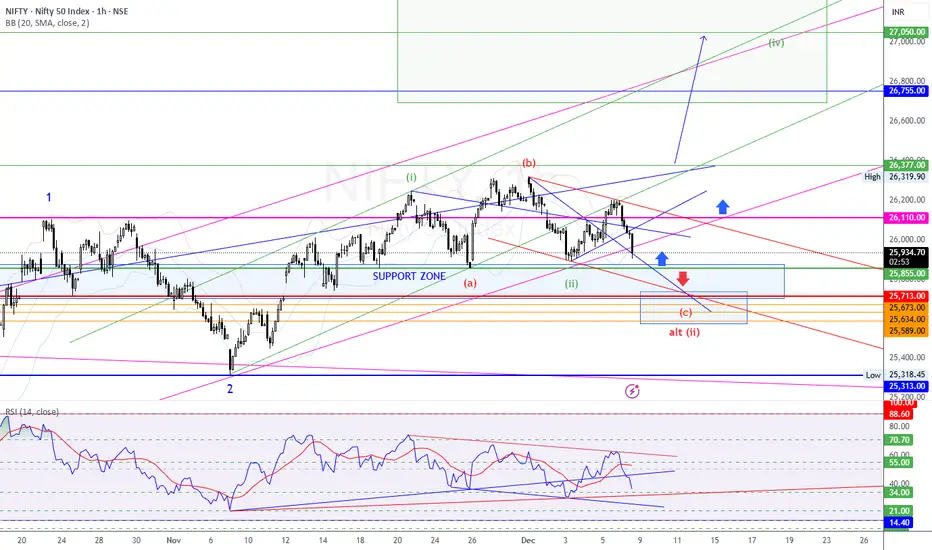Viewport: 932px width, 550px height.
Task: Click date 6 on the time axis
Action: (x=211, y=540)
